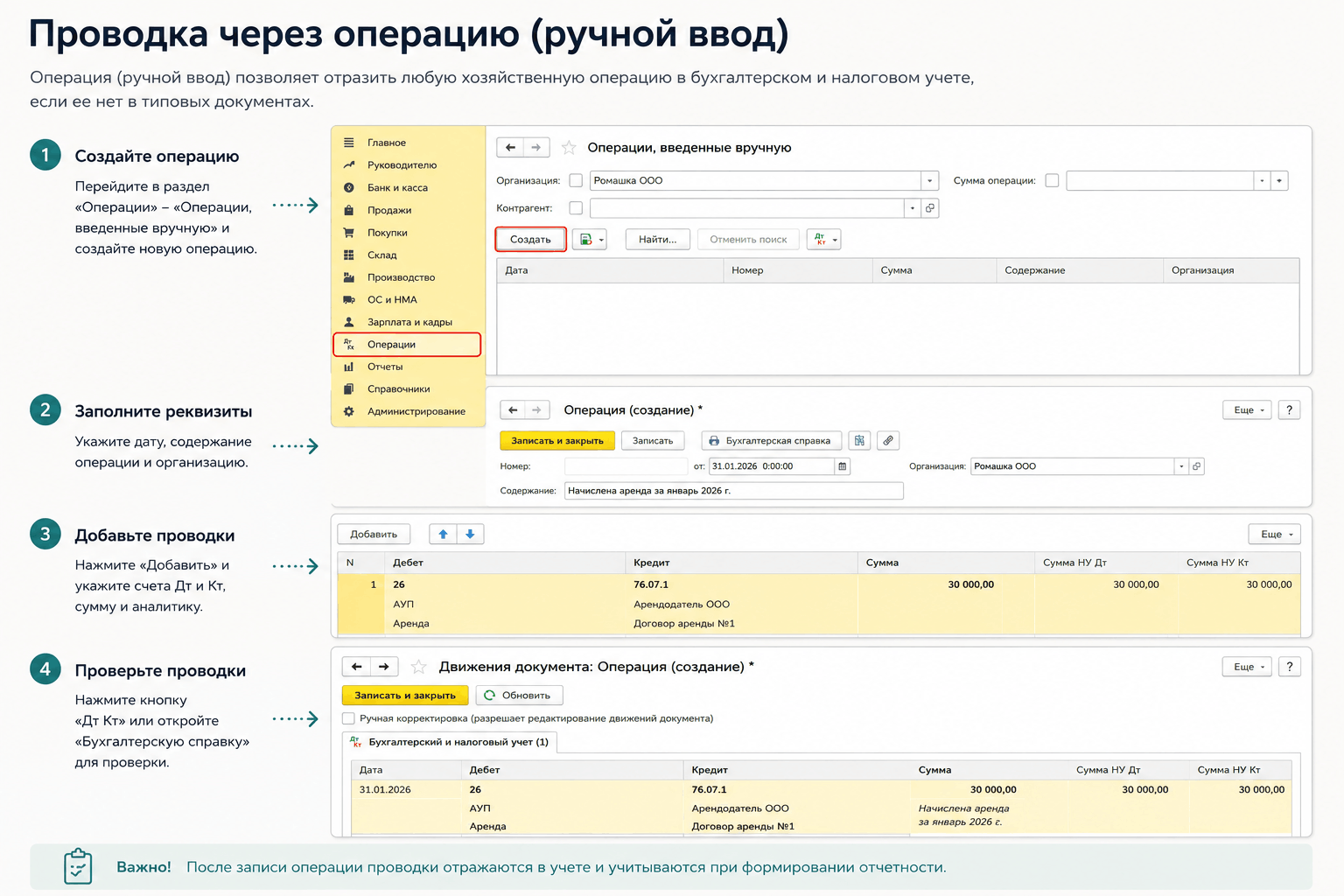This screenshot has height=896, width=1344.
Task: Click the paperclip attachments icon in Операция form
Action: (x=888, y=441)
